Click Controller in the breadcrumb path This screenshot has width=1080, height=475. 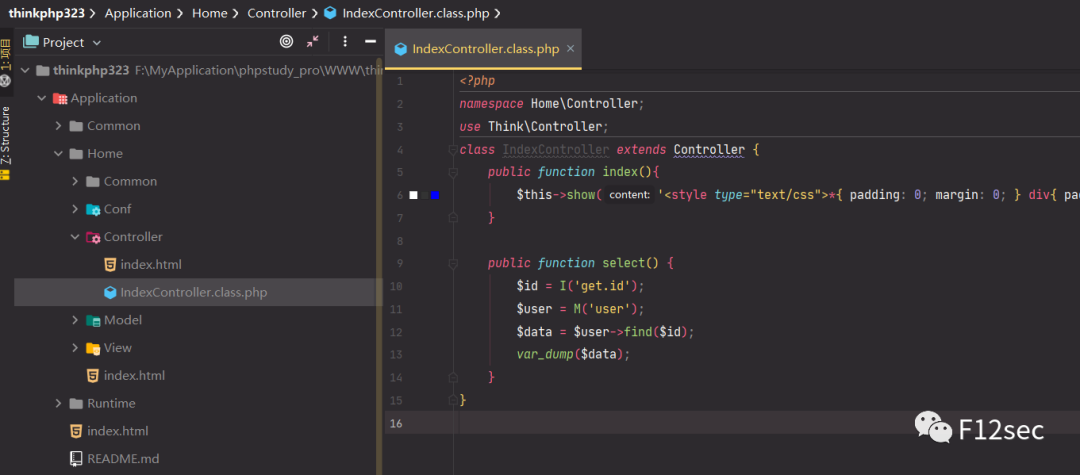(x=277, y=13)
